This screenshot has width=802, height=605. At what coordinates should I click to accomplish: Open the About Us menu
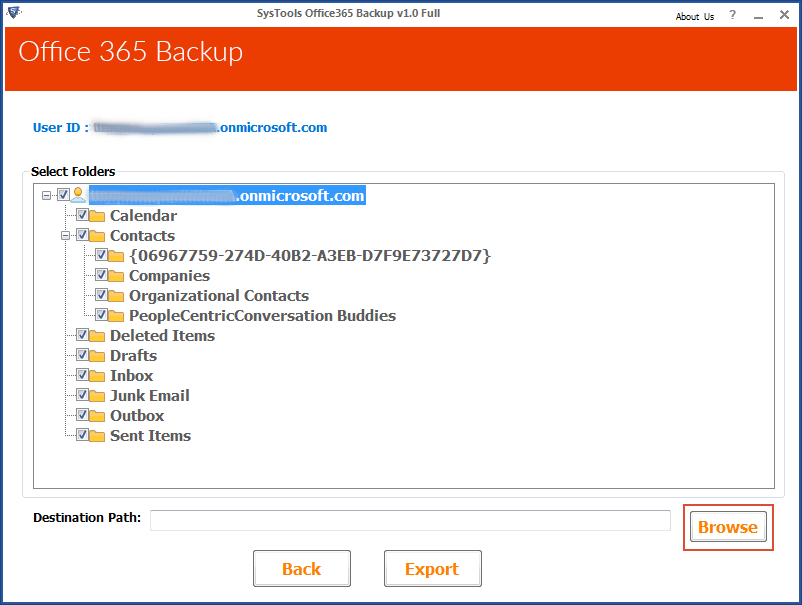[694, 16]
